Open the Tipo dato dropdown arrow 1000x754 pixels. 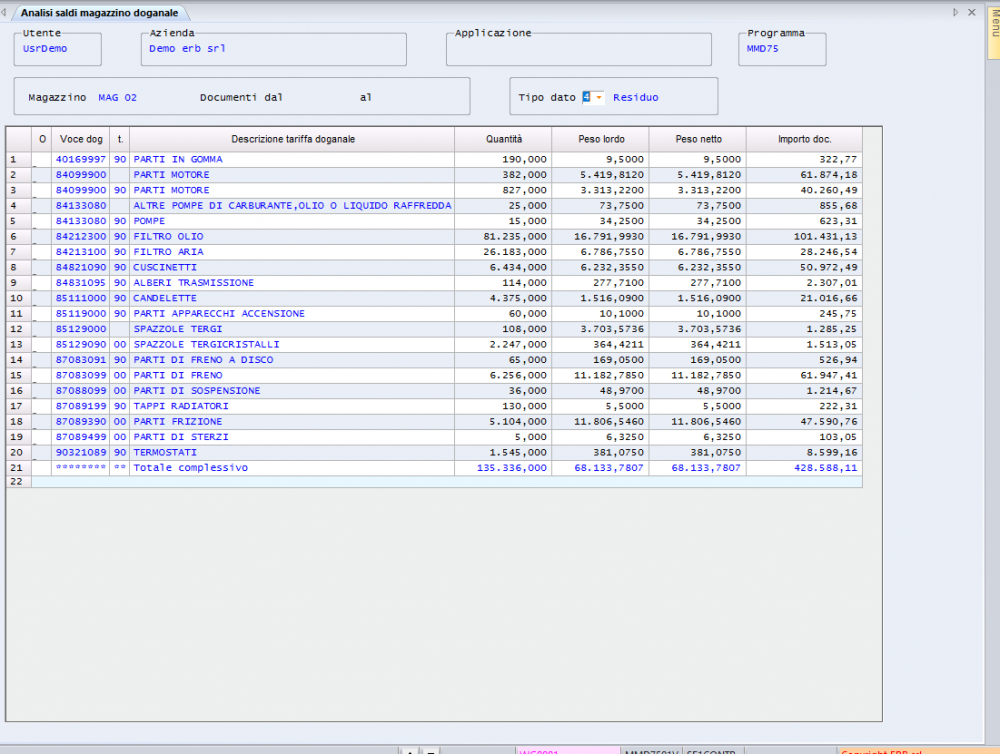[x=599, y=97]
